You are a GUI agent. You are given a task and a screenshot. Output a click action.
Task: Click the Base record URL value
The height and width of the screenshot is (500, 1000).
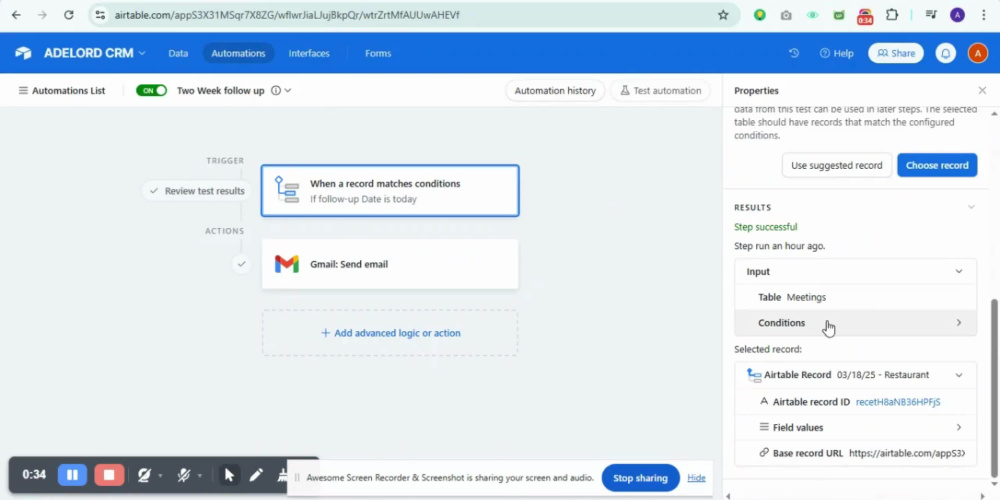pos(907,453)
